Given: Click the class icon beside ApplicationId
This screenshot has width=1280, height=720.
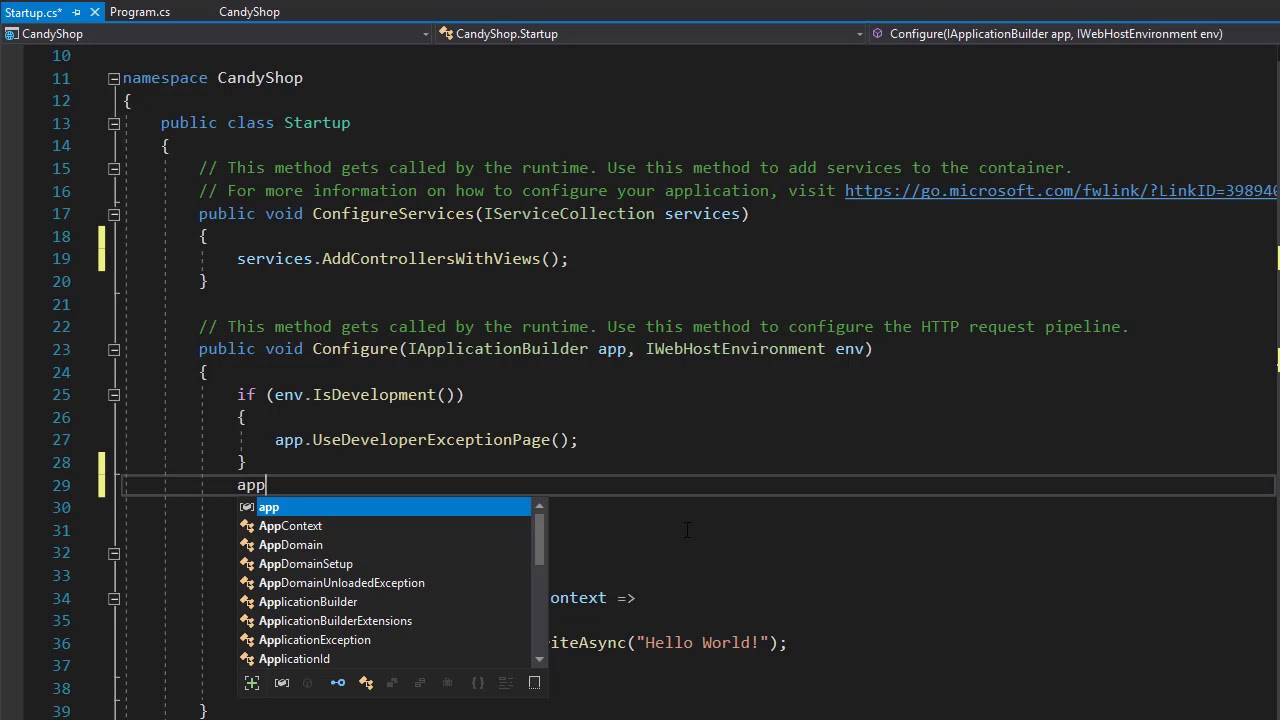Looking at the screenshot, I should (x=247, y=659).
